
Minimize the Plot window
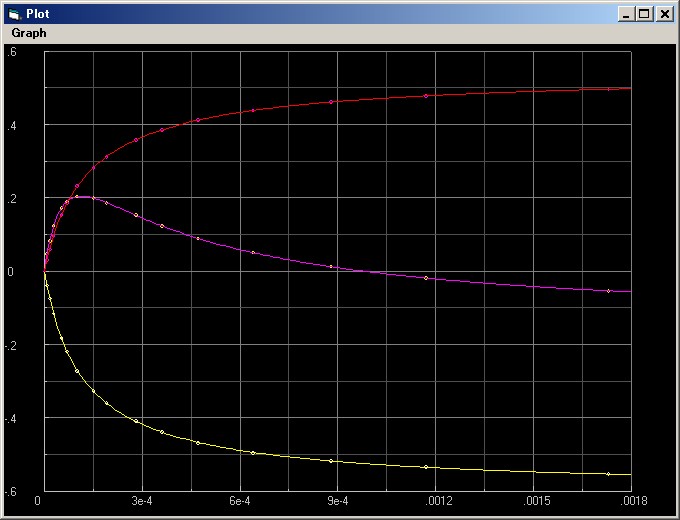(x=625, y=14)
